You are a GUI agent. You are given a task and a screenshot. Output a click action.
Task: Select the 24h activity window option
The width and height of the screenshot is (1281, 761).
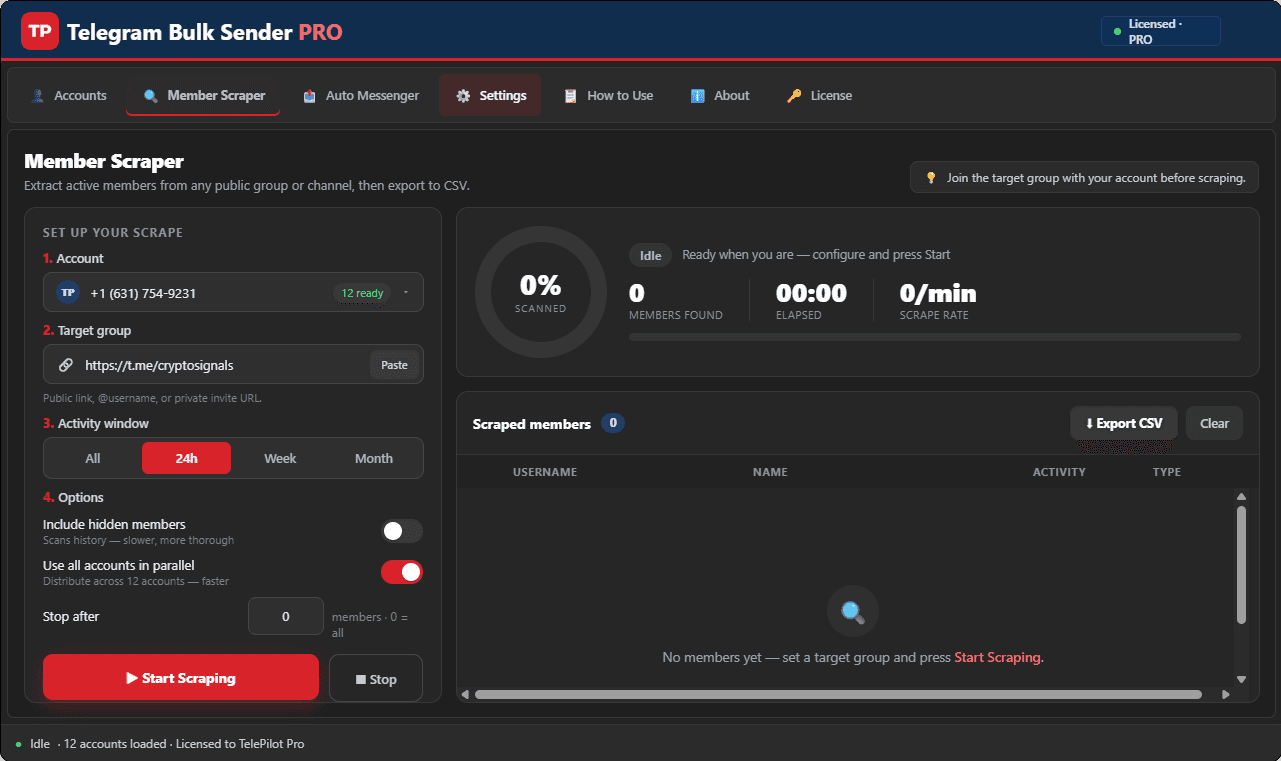point(186,458)
